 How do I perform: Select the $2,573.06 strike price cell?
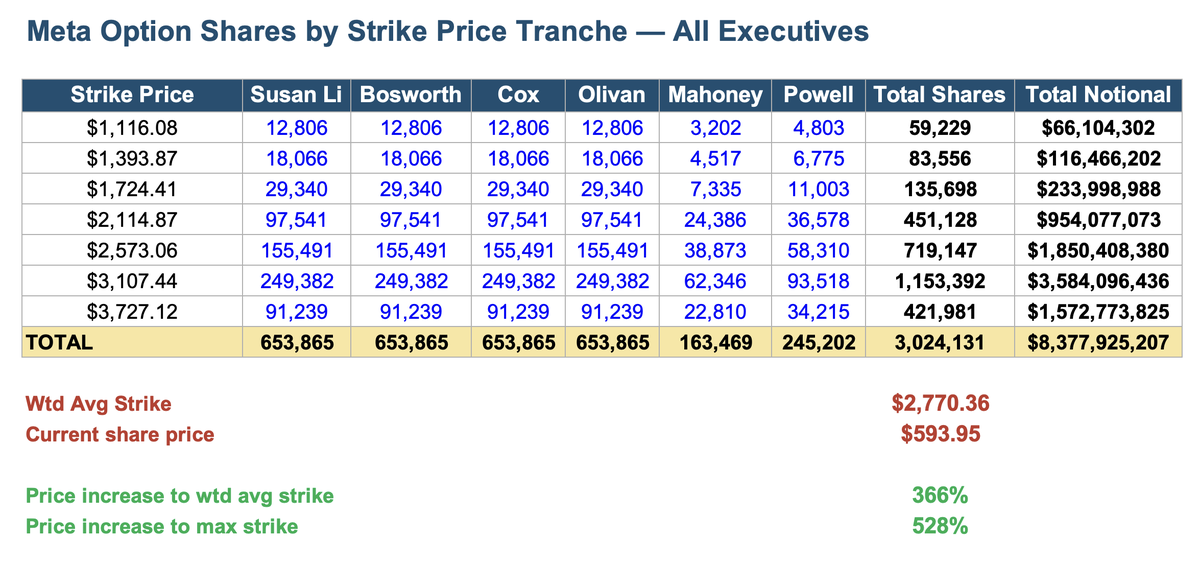coord(132,250)
